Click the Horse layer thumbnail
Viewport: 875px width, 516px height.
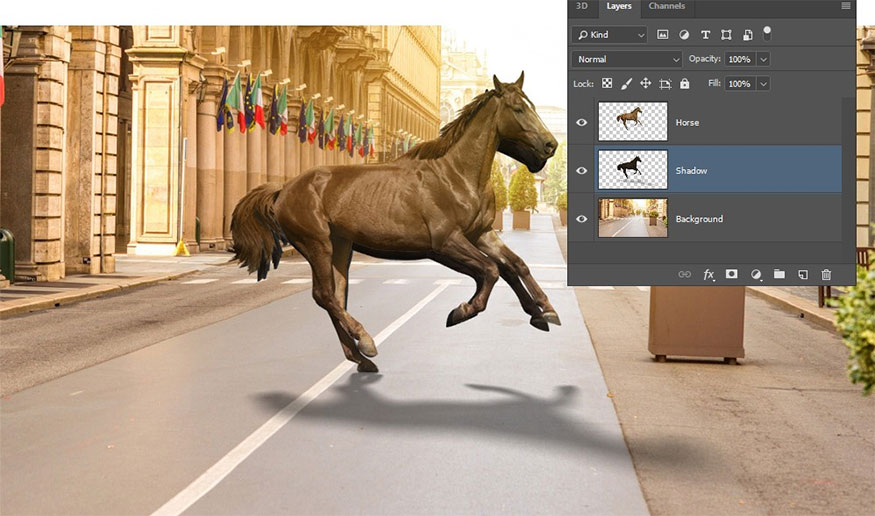(x=633, y=121)
